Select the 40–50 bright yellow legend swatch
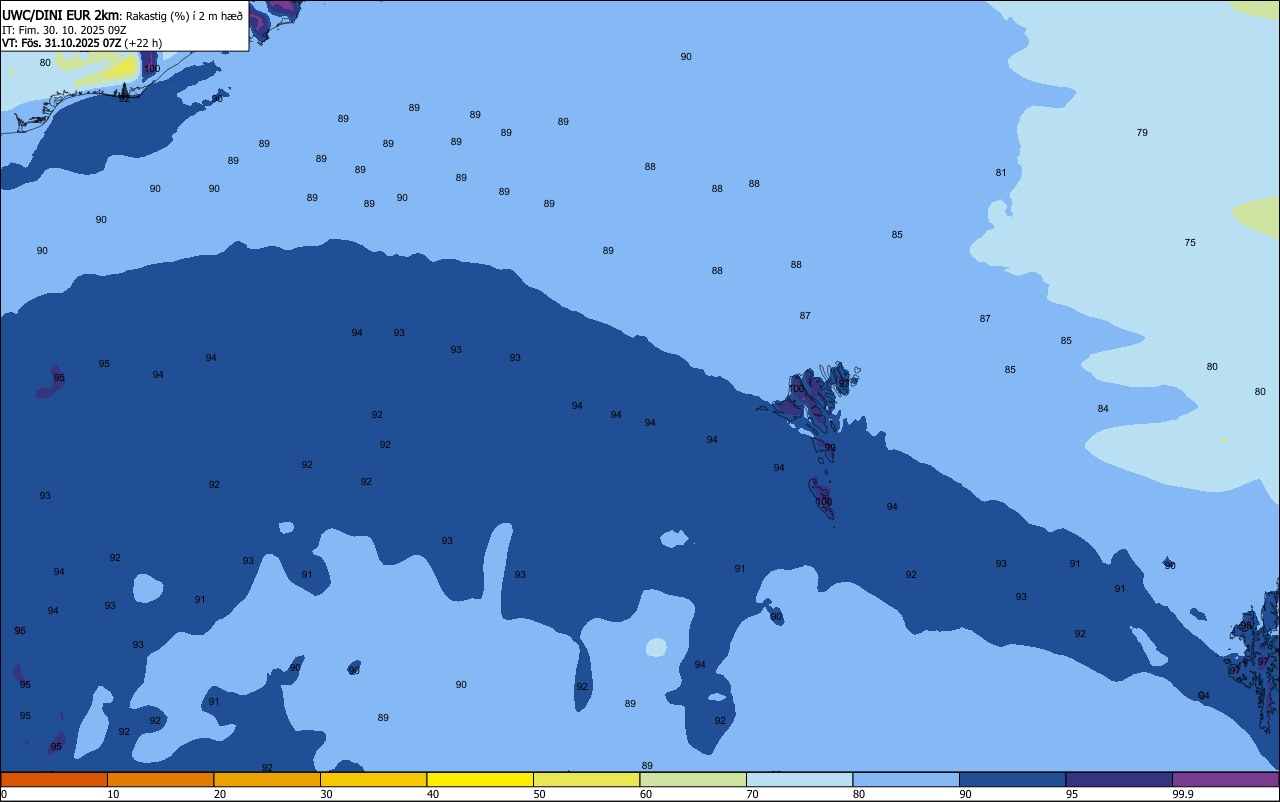The height and width of the screenshot is (802, 1280). [480, 779]
